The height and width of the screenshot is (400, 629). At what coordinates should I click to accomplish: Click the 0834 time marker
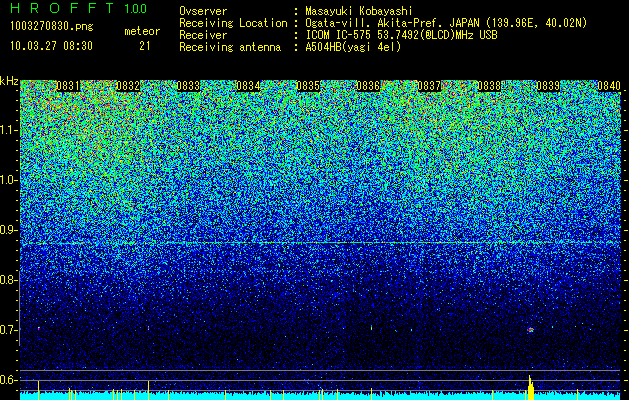pos(248,86)
